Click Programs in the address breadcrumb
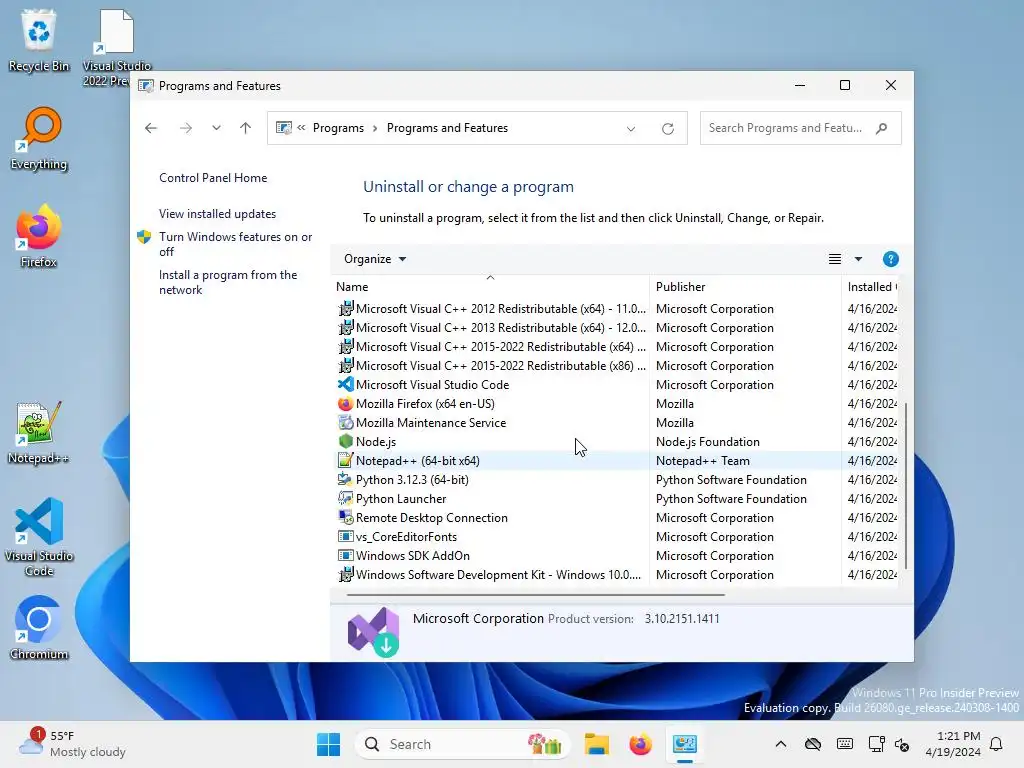Image resolution: width=1024 pixels, height=768 pixels. (338, 128)
